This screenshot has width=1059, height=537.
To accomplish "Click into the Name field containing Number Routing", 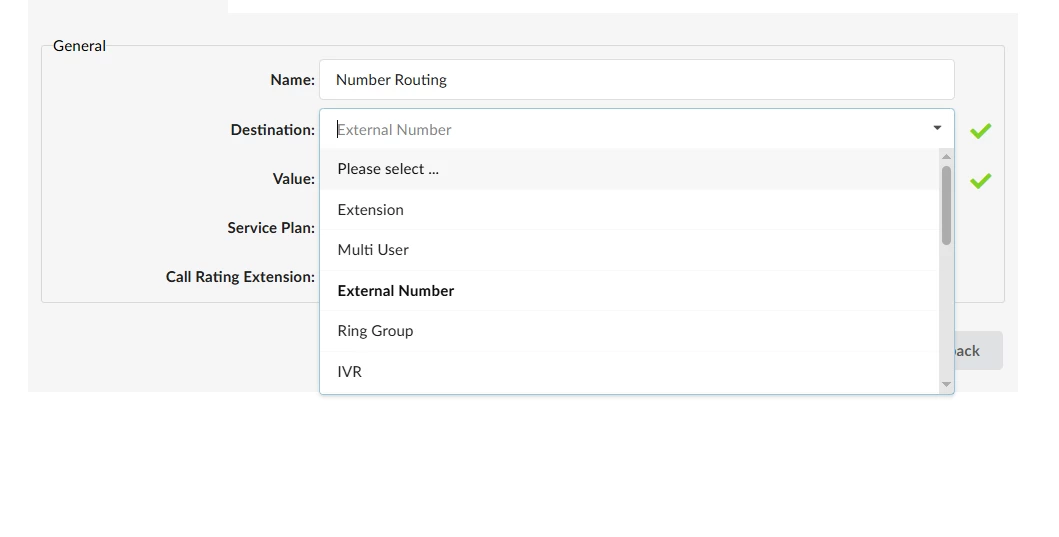I will pyautogui.click(x=636, y=80).
